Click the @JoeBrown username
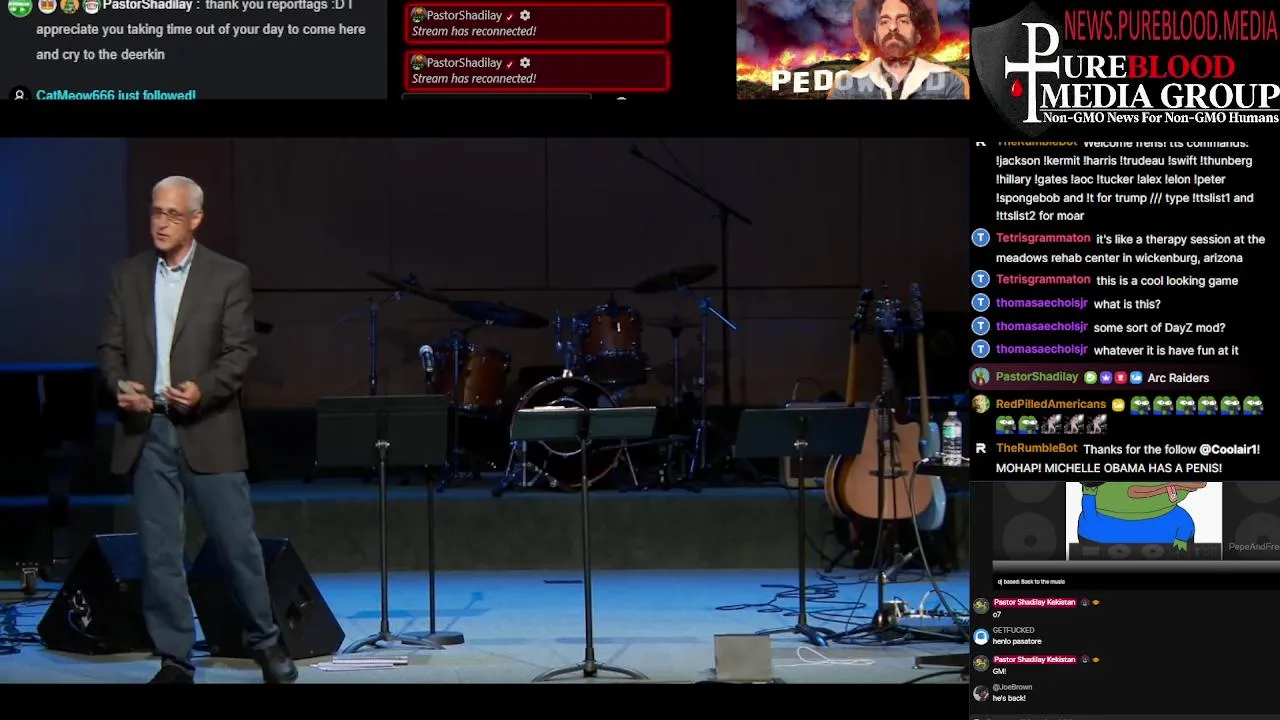 pyautogui.click(x=1012, y=687)
